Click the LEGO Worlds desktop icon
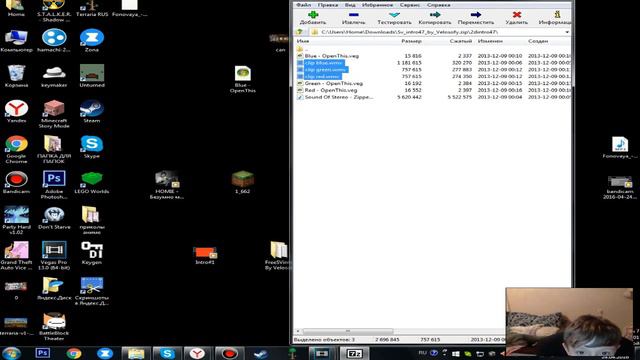 (91, 182)
